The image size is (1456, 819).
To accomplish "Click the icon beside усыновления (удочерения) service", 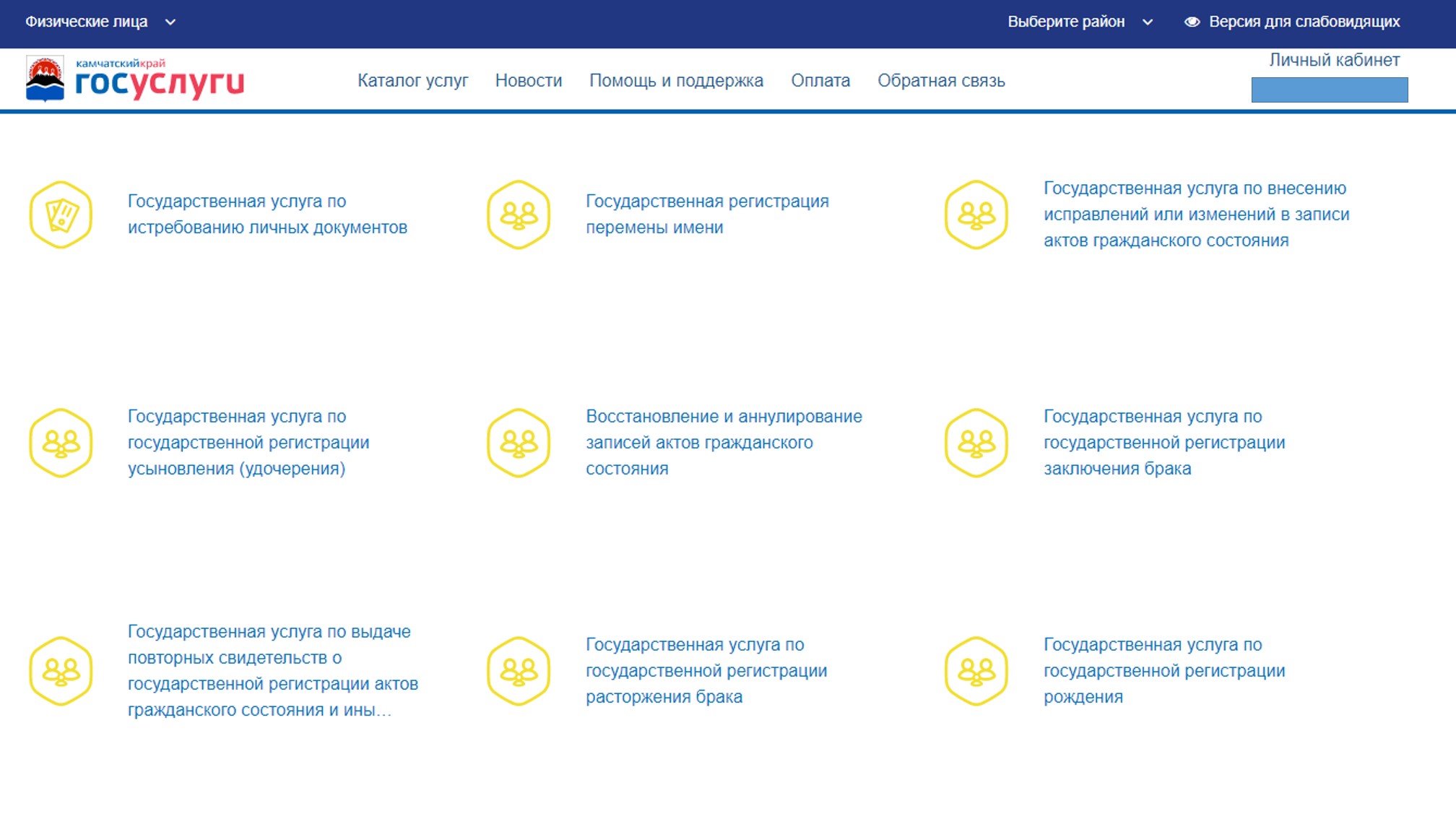I will point(61,443).
